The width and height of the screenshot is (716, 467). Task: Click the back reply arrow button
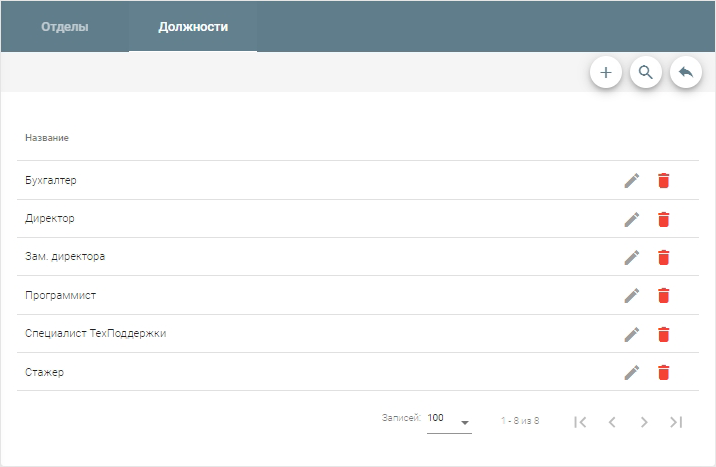[686, 72]
